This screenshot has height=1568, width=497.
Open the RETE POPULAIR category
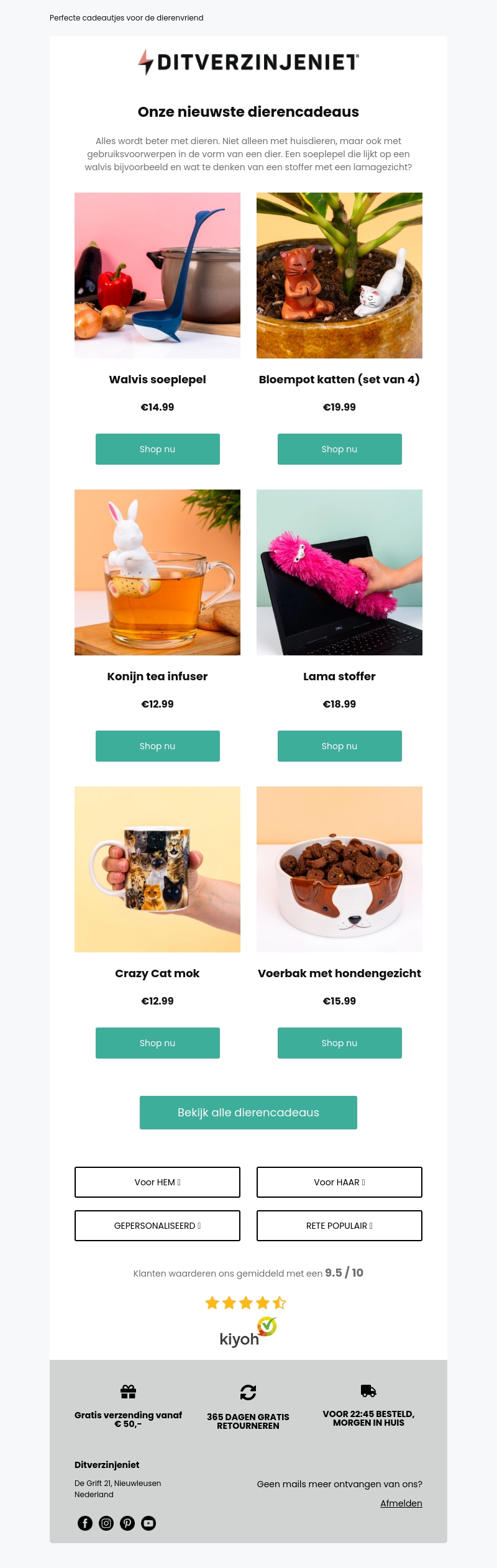click(x=339, y=1226)
